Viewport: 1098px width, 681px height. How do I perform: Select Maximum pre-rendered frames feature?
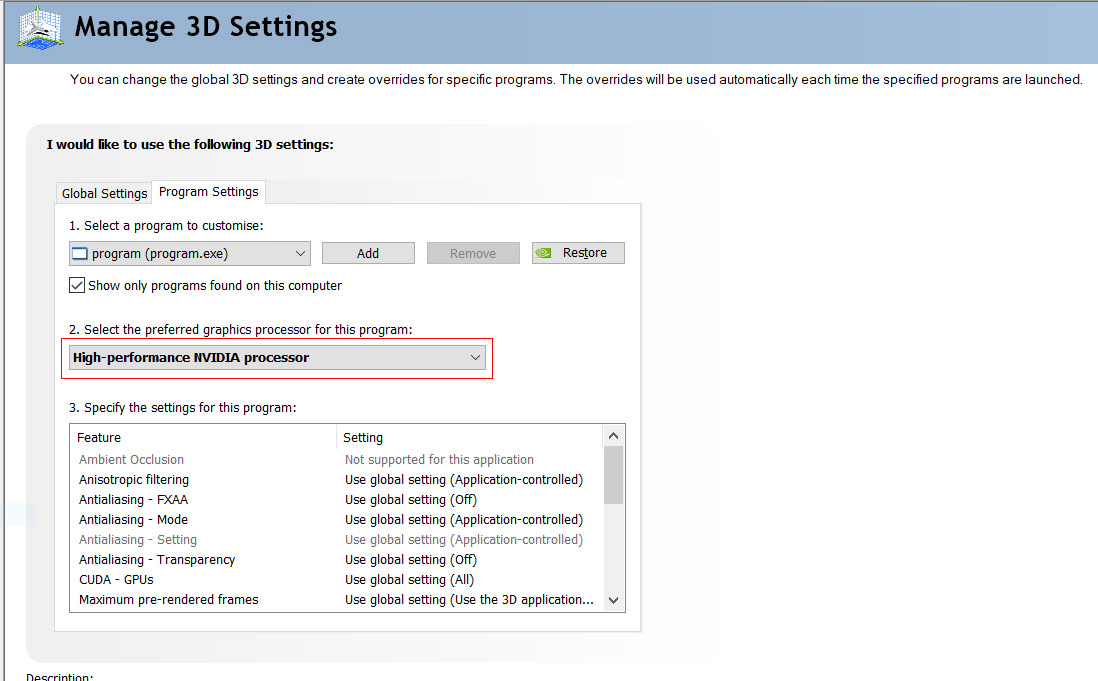pos(169,600)
